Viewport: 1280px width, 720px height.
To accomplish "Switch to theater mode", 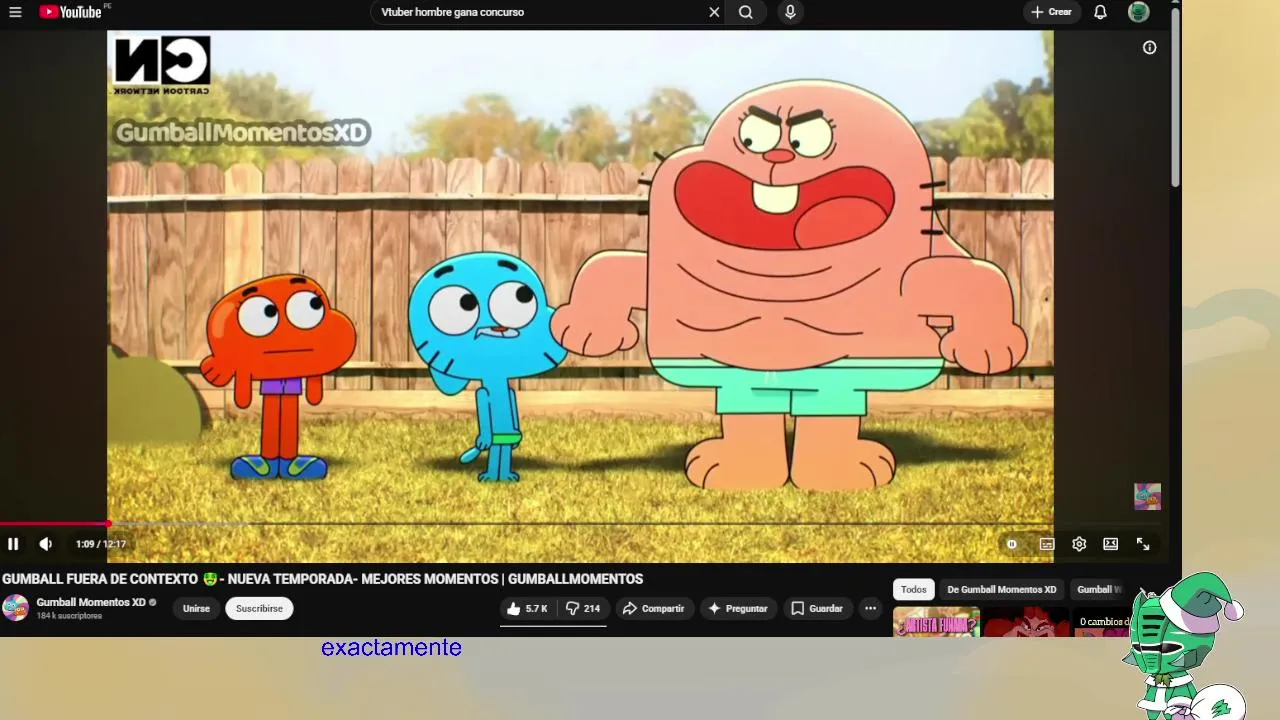I will [x=1110, y=544].
